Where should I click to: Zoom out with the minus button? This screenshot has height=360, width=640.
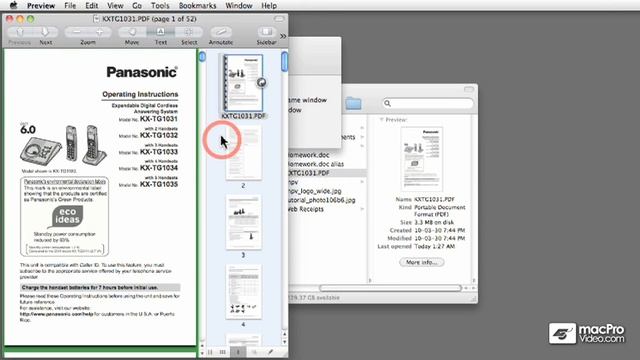[x=77, y=32]
